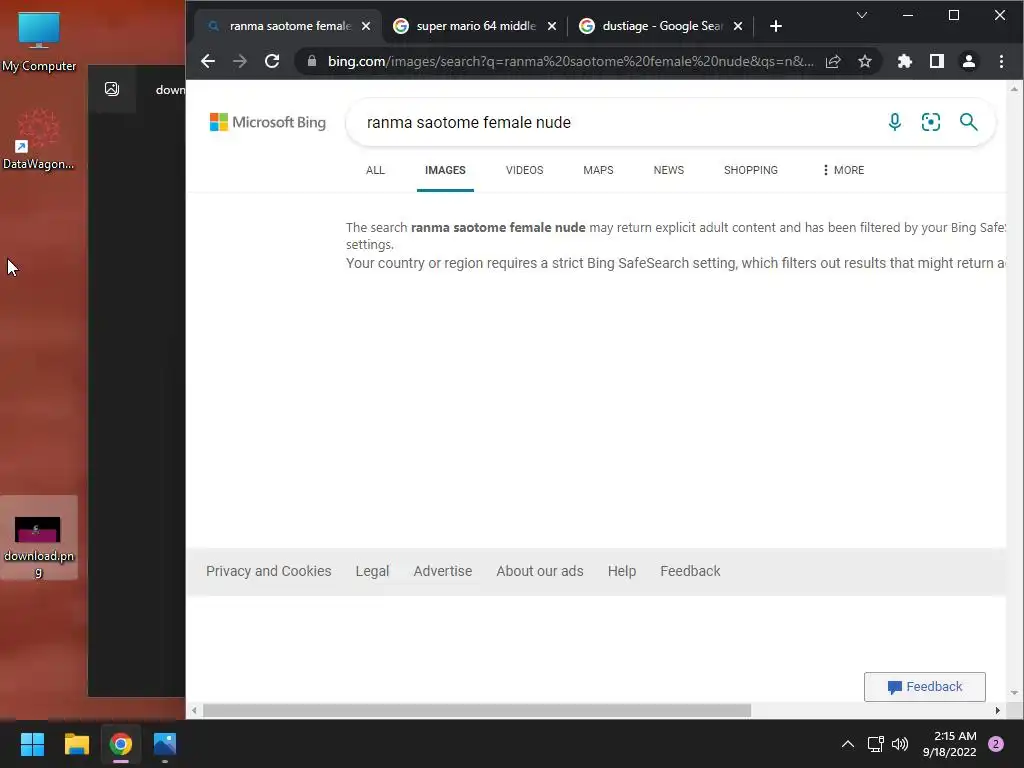
Task: Click the horizontal scrollbar left arrow
Action: 194,710
